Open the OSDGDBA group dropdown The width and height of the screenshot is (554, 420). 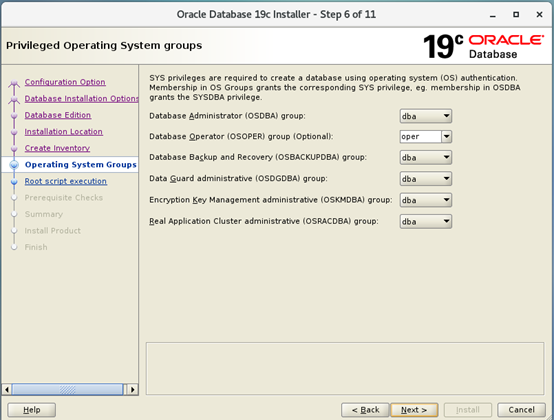click(x=425, y=179)
